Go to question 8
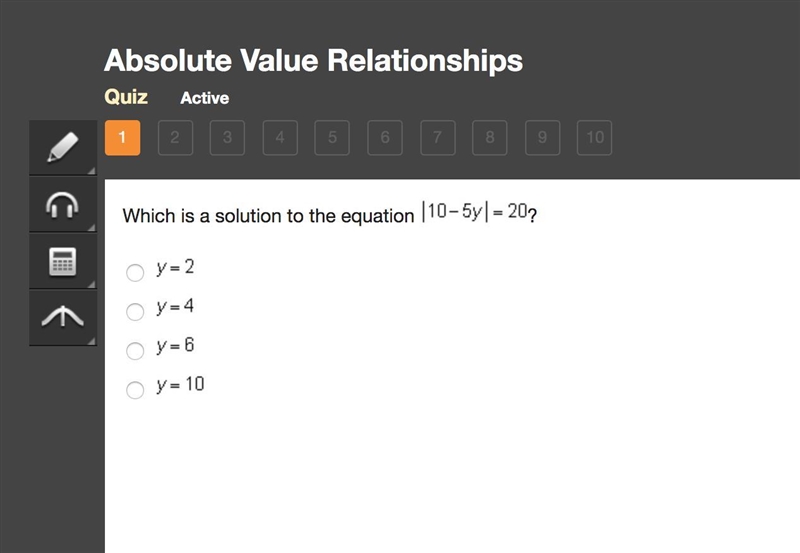 490,138
